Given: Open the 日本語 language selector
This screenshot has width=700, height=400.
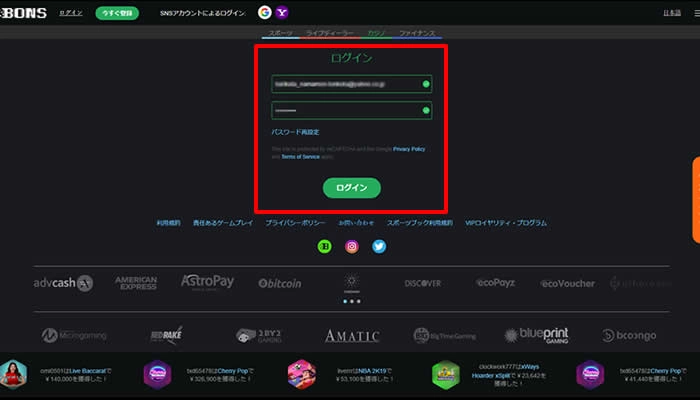Looking at the screenshot, I should point(671,13).
